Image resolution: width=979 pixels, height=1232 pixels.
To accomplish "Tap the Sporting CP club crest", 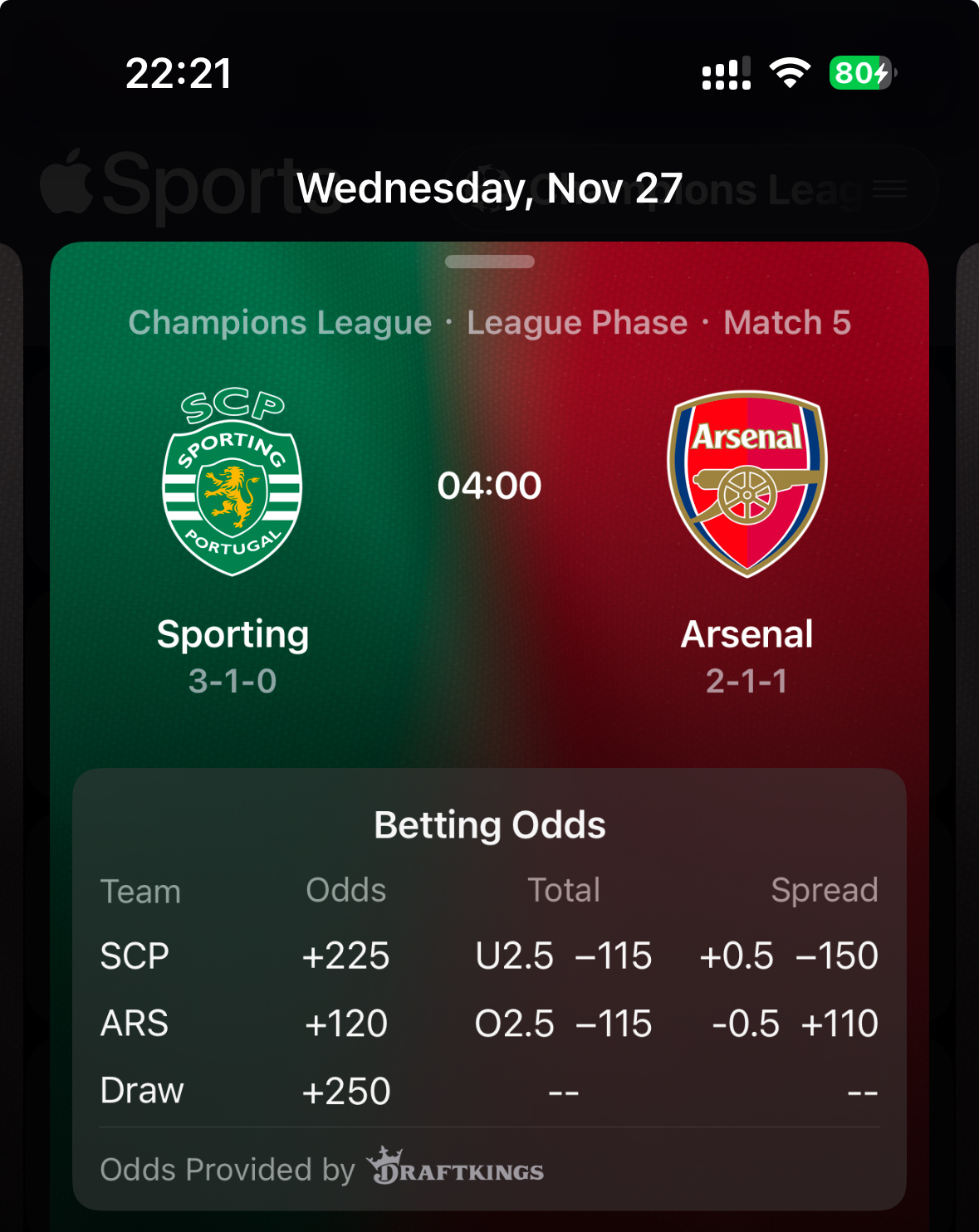I will coord(233,482).
